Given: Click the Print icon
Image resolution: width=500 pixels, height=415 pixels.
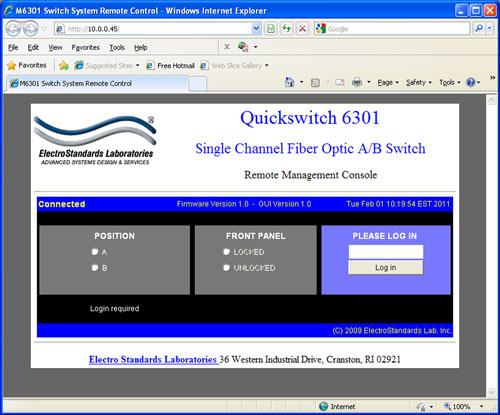Looking at the screenshot, I should 357,82.
